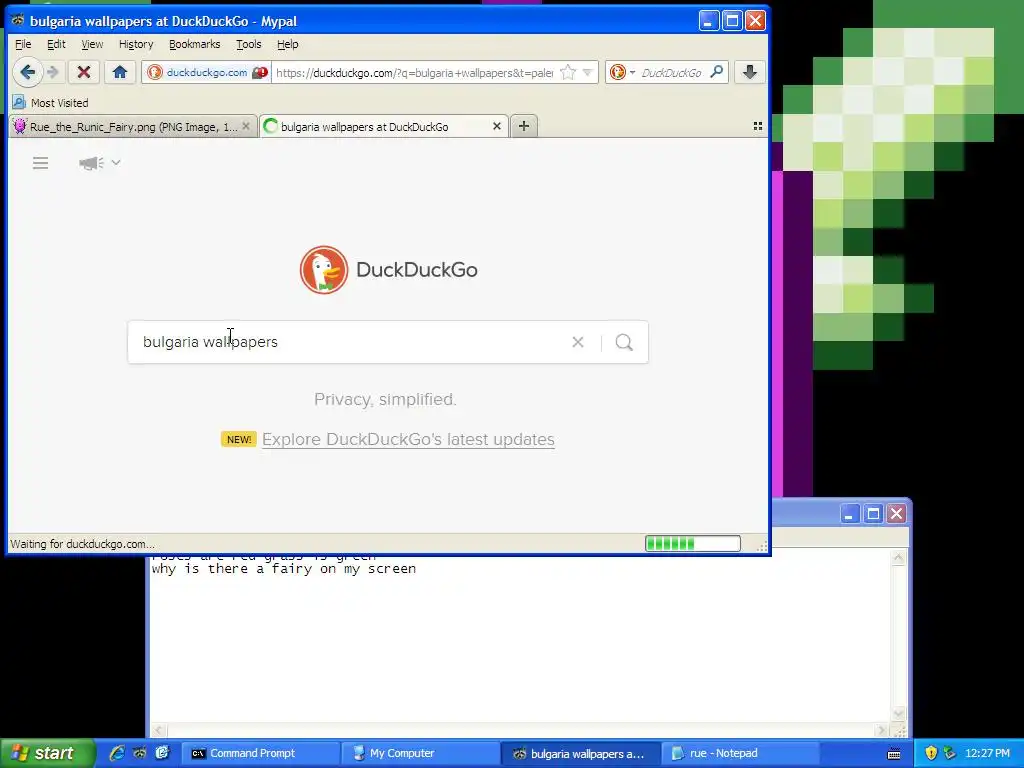This screenshot has height=768, width=1024.
Task: Click the bulgaria wallpapers taskbar button
Action: [x=581, y=754]
